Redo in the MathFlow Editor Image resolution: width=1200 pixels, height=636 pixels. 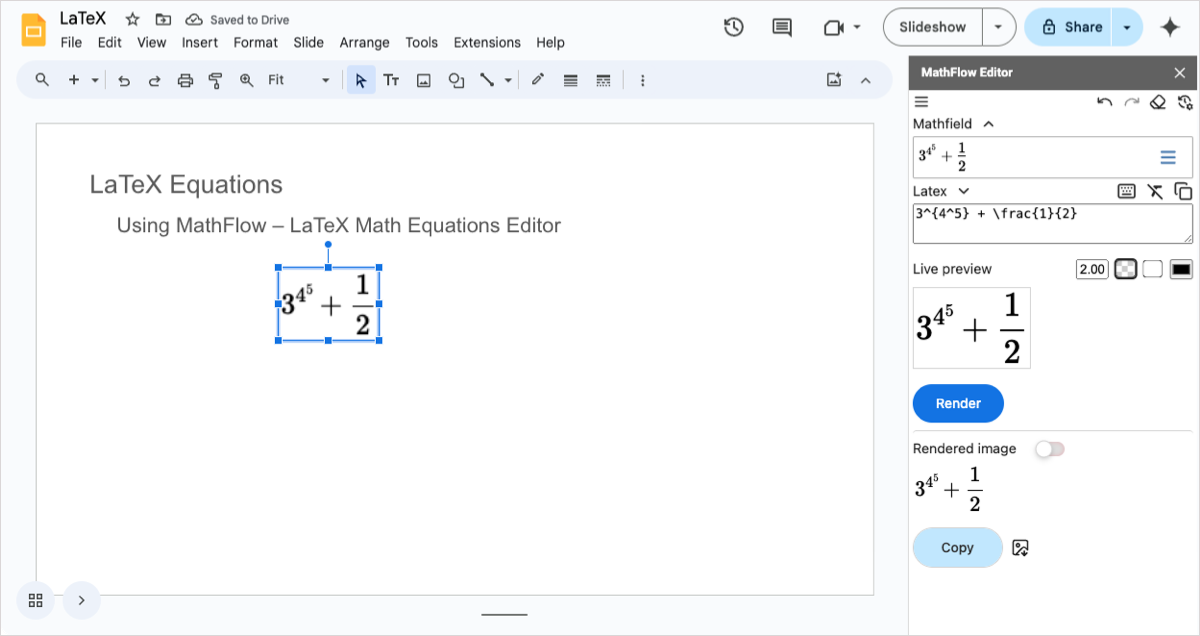(x=1131, y=102)
